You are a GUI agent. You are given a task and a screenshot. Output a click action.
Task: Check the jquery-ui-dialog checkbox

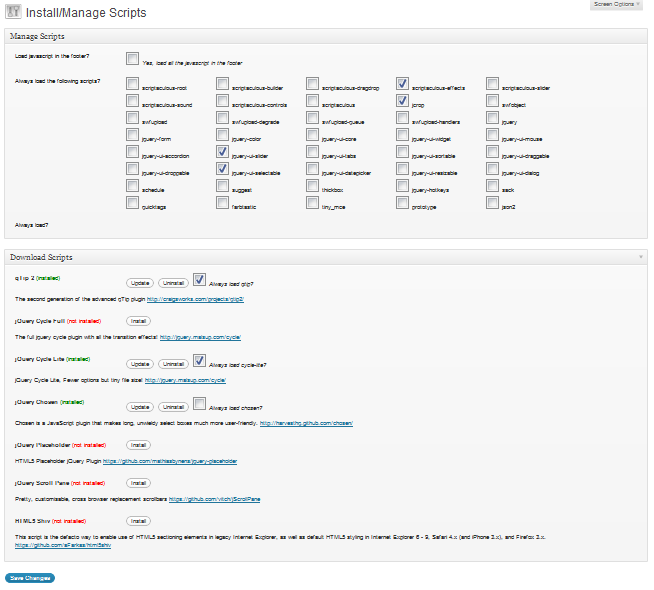click(493, 168)
